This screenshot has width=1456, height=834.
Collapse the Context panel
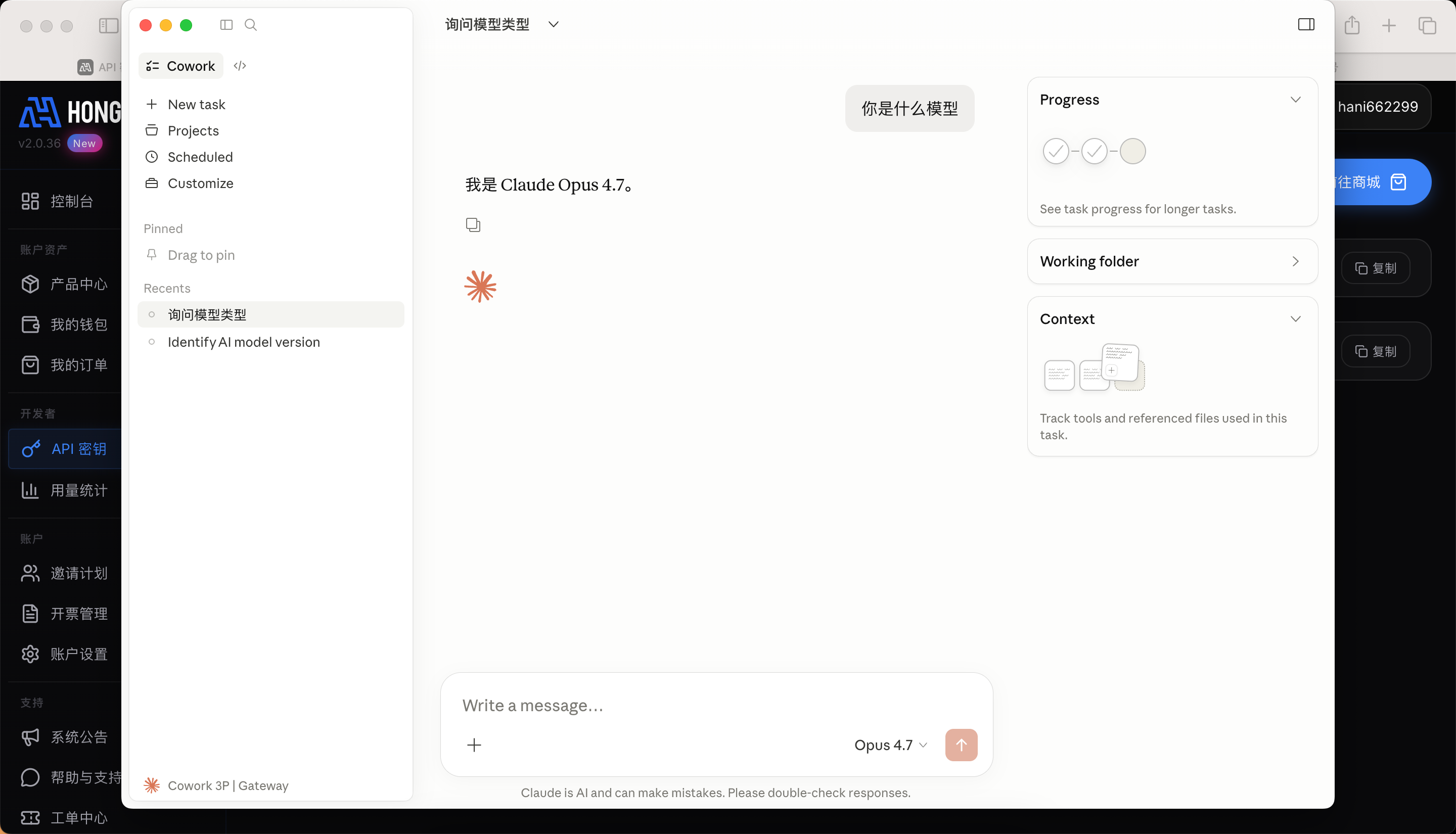point(1296,319)
